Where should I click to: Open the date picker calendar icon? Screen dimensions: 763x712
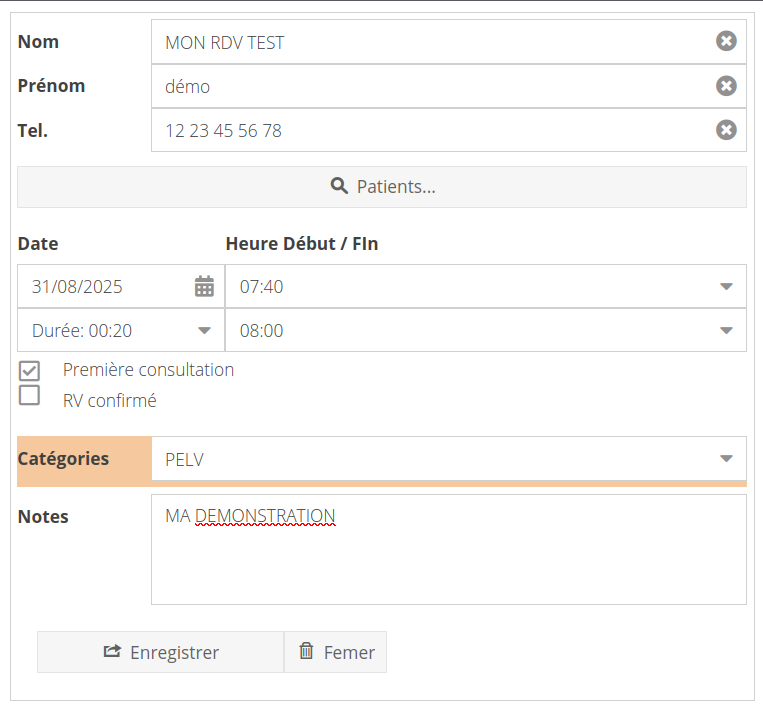click(204, 287)
